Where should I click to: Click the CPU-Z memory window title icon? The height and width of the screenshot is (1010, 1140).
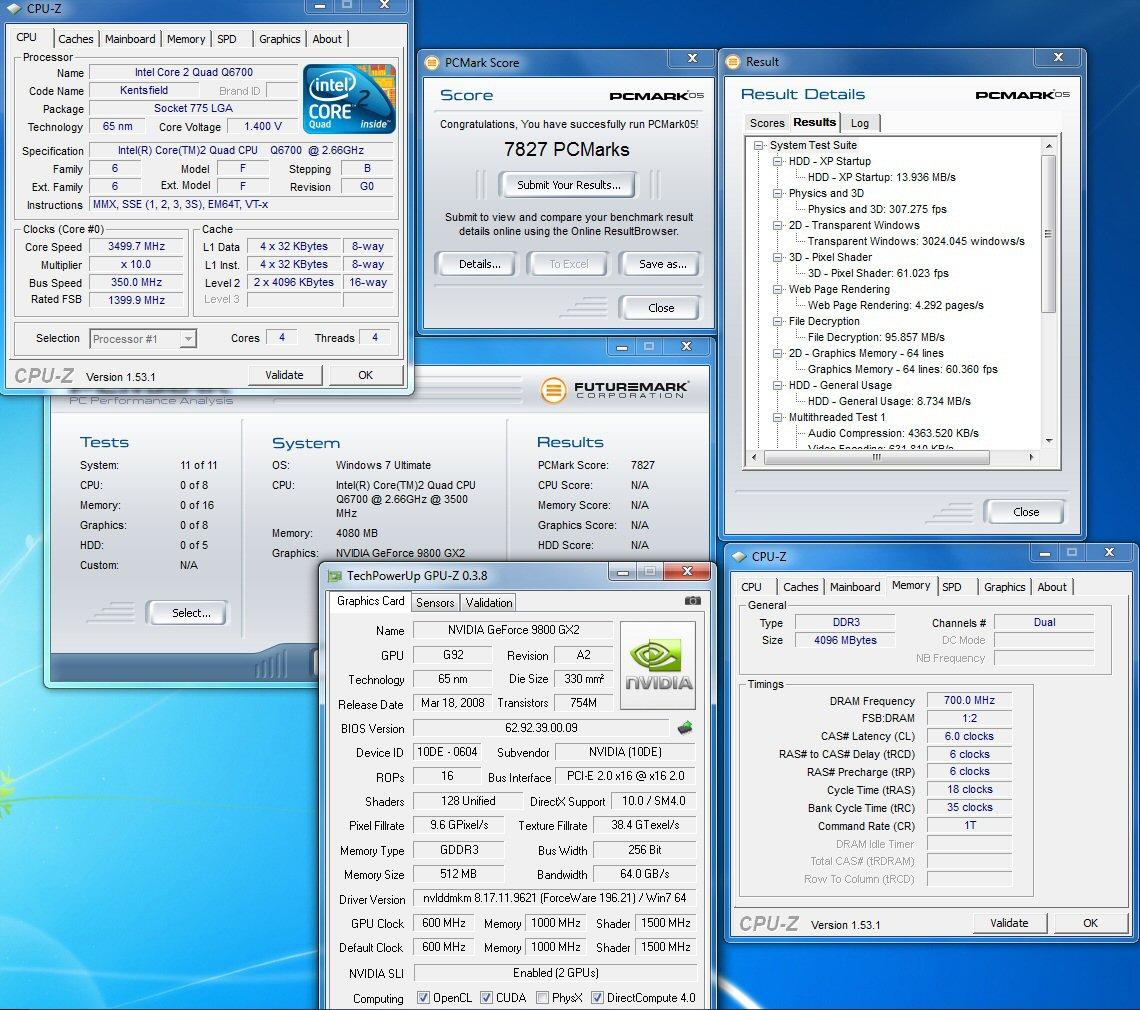click(x=739, y=556)
